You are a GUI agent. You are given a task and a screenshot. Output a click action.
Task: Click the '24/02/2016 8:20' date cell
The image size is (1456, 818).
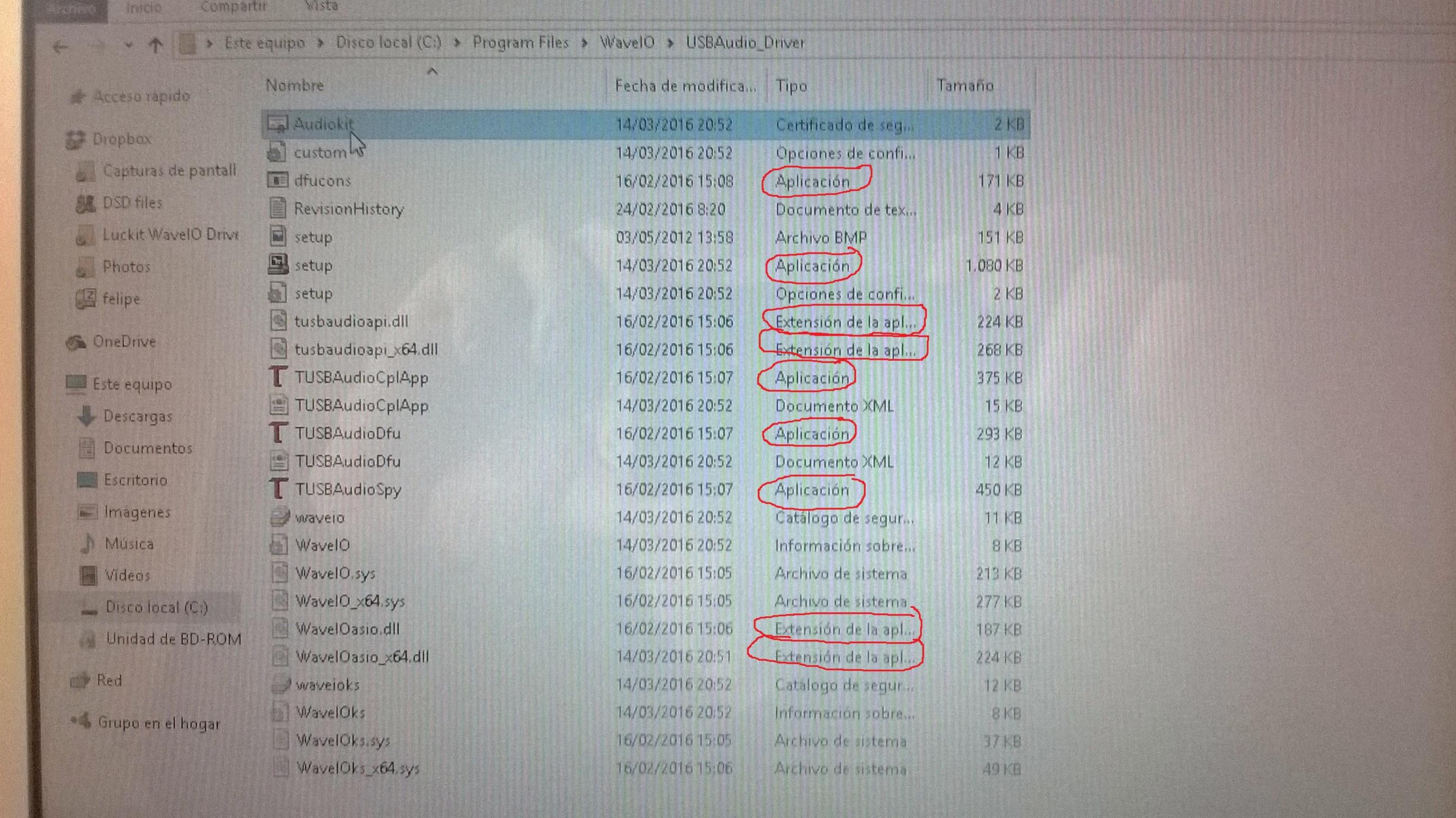[x=670, y=209]
